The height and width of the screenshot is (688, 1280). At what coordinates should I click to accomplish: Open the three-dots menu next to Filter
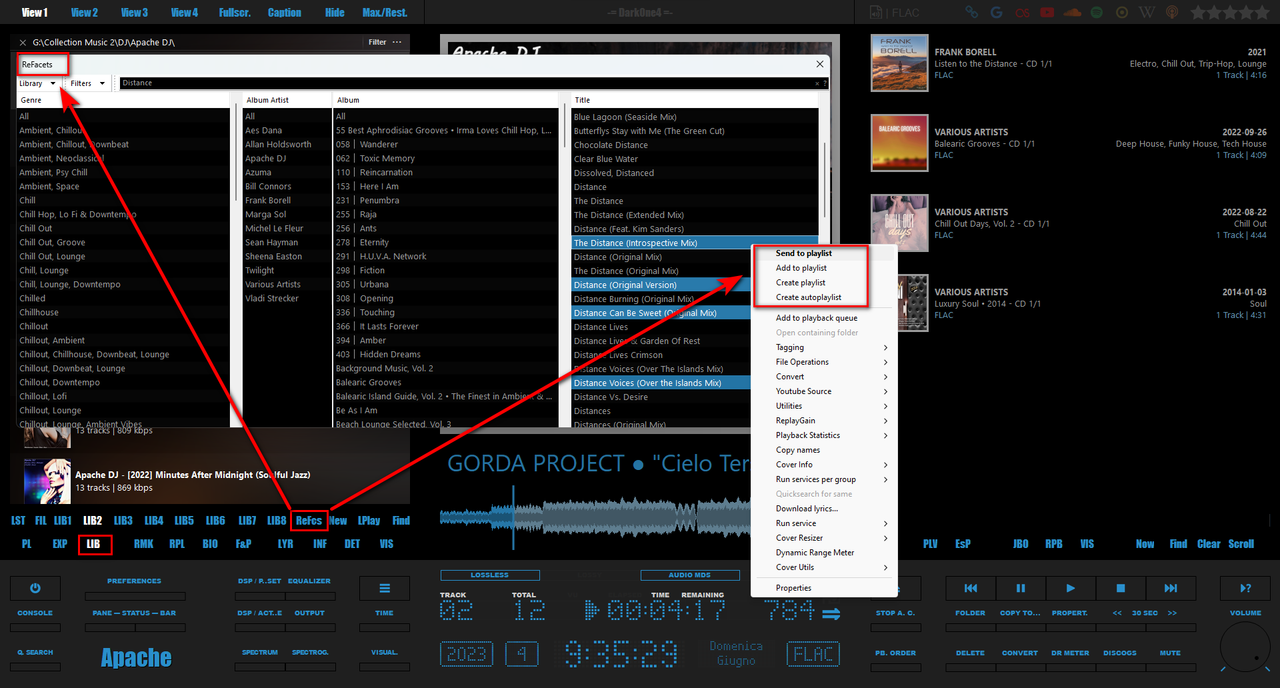(x=398, y=42)
